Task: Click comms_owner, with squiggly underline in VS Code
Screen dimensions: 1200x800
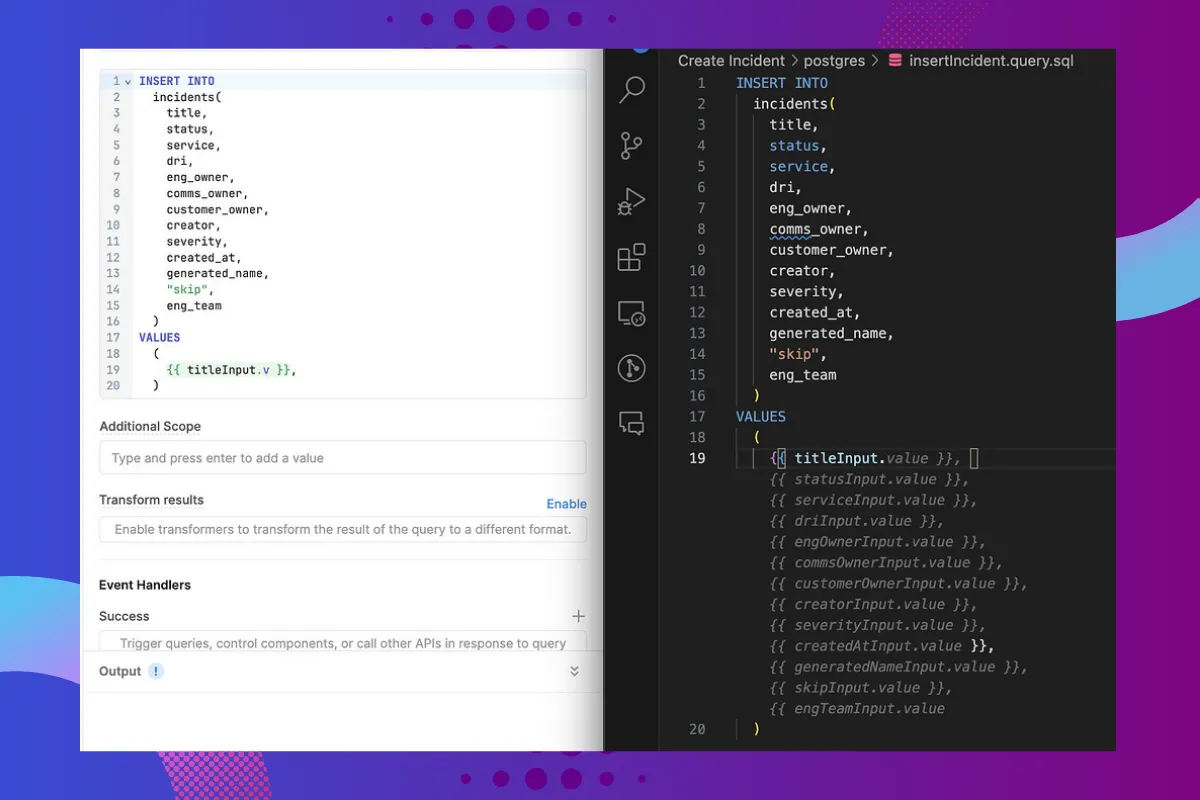Action: pos(819,229)
